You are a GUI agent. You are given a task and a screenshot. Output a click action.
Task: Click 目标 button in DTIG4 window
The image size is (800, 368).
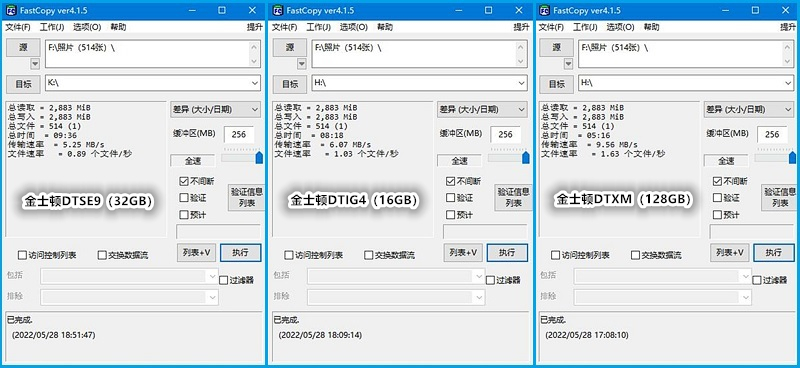[x=290, y=84]
